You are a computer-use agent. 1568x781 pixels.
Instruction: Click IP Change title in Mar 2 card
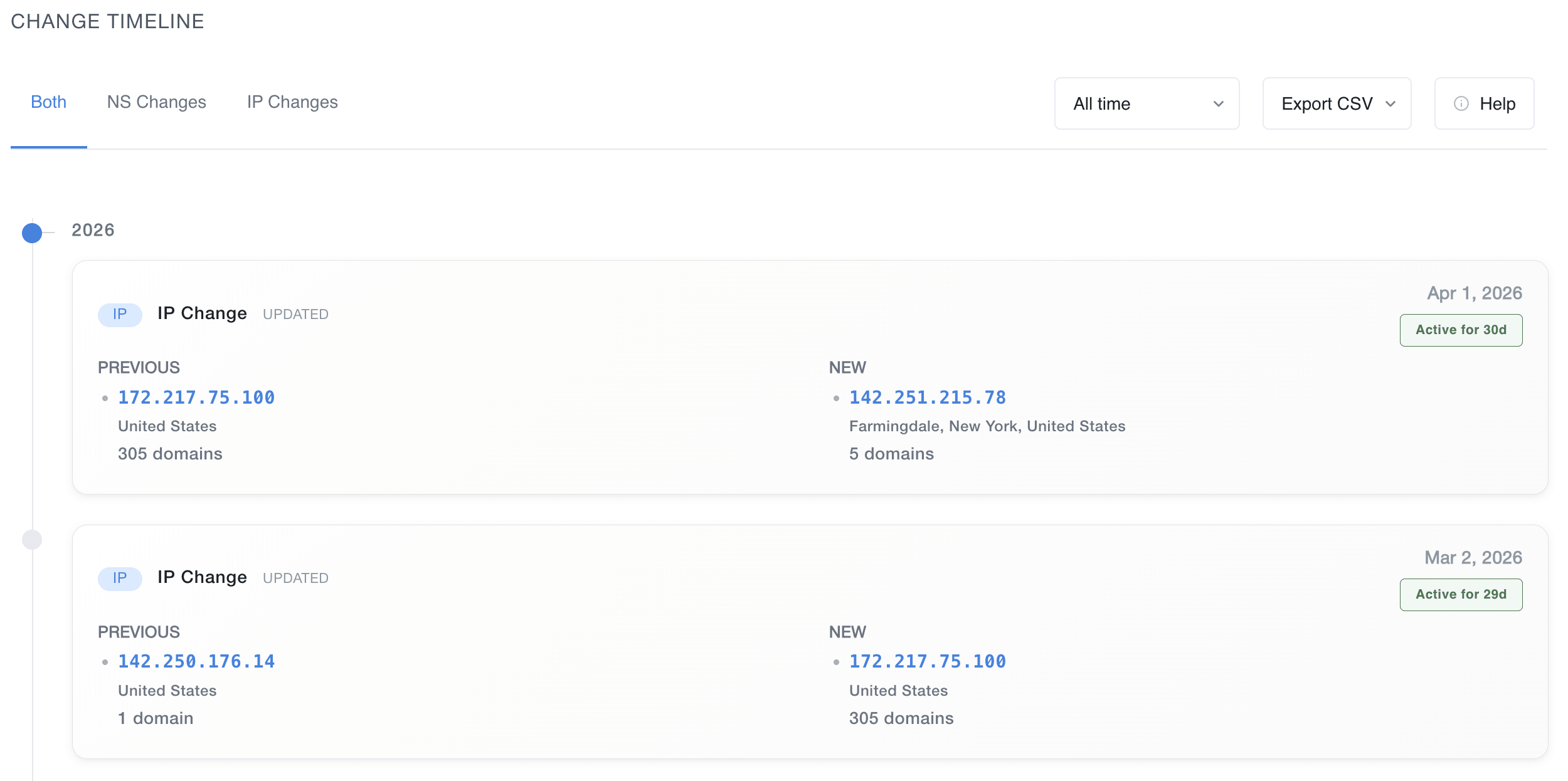(202, 577)
